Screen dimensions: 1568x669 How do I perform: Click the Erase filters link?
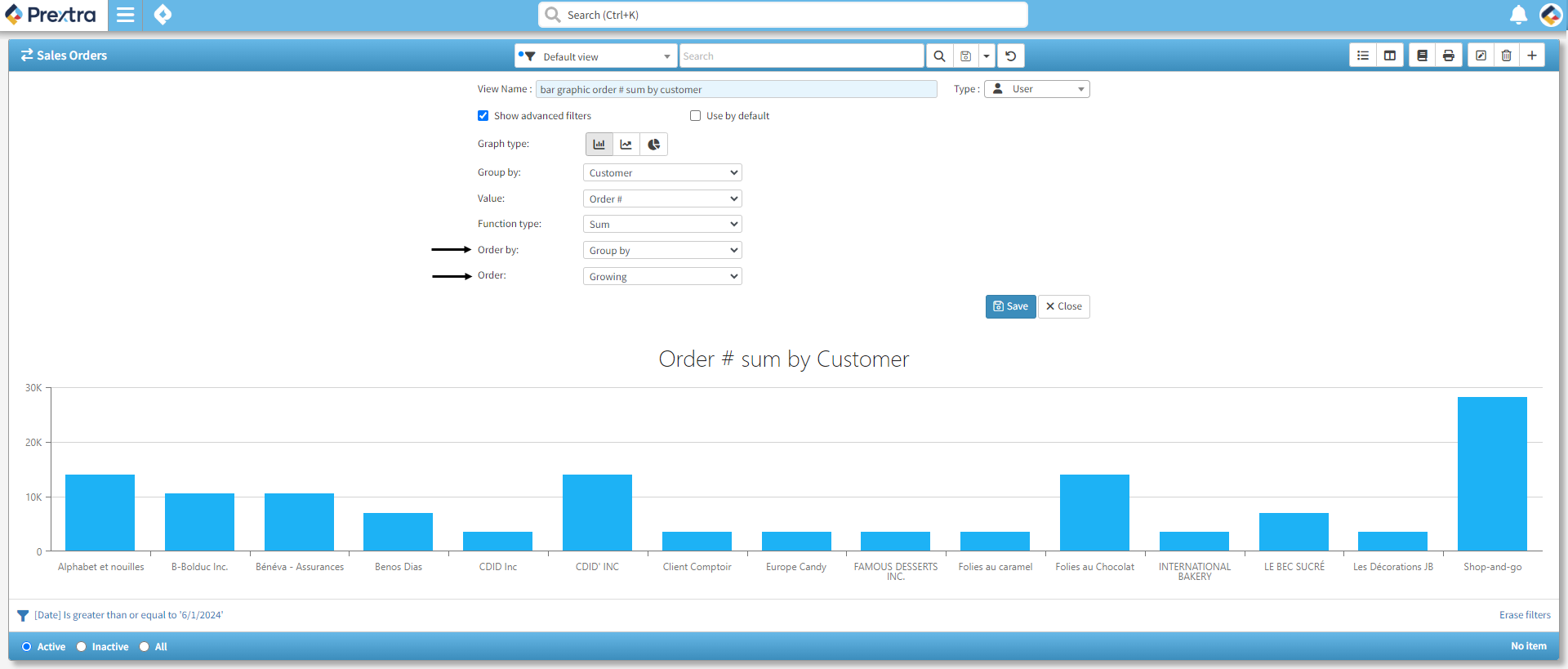(1524, 615)
